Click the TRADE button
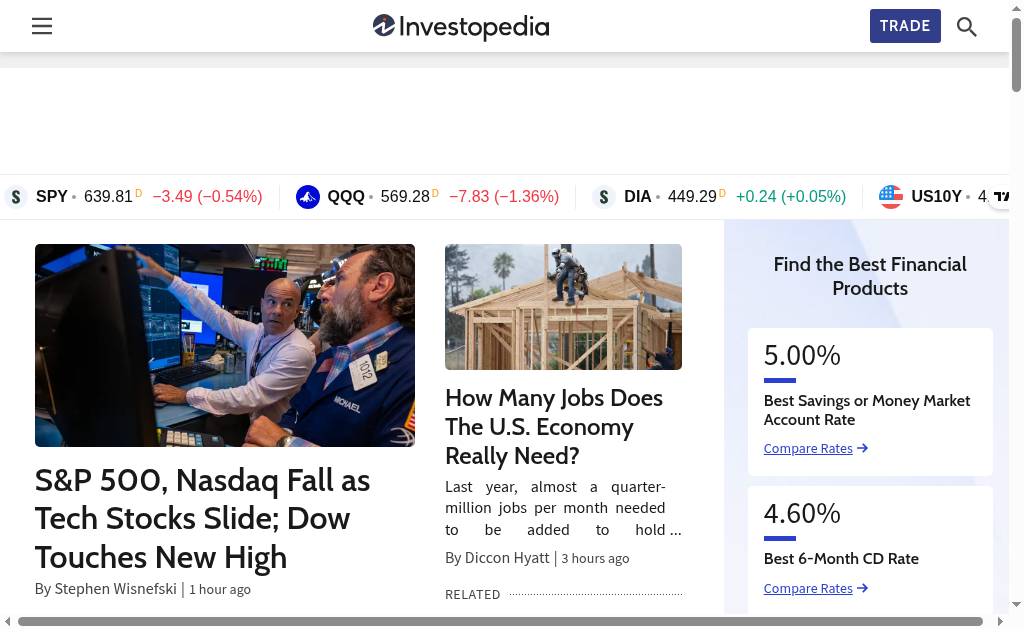1024x629 pixels. 905,26
